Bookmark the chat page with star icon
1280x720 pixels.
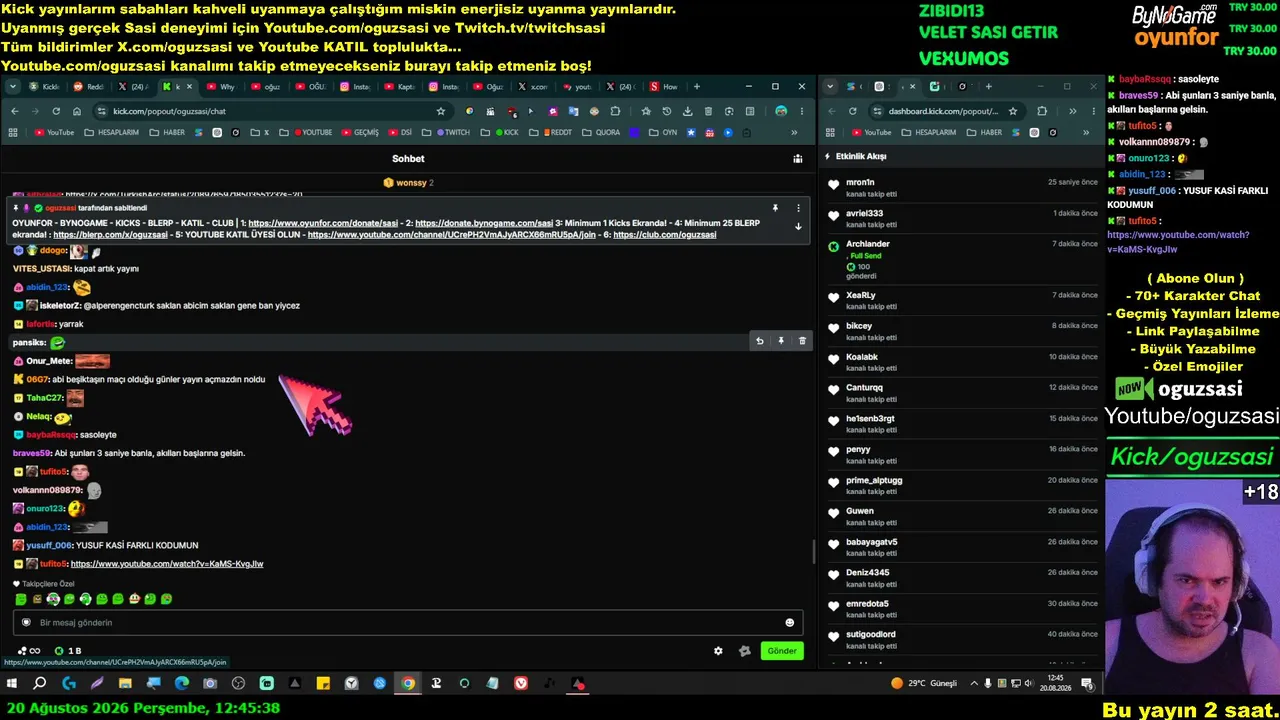440,111
